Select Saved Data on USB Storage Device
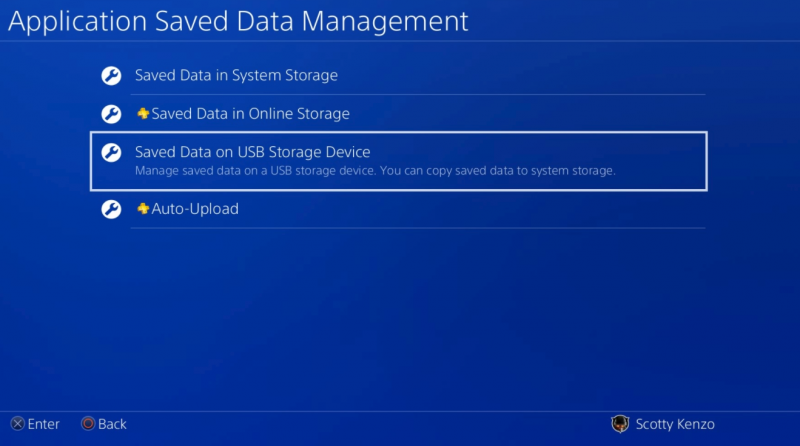The height and width of the screenshot is (446, 800). pos(398,161)
